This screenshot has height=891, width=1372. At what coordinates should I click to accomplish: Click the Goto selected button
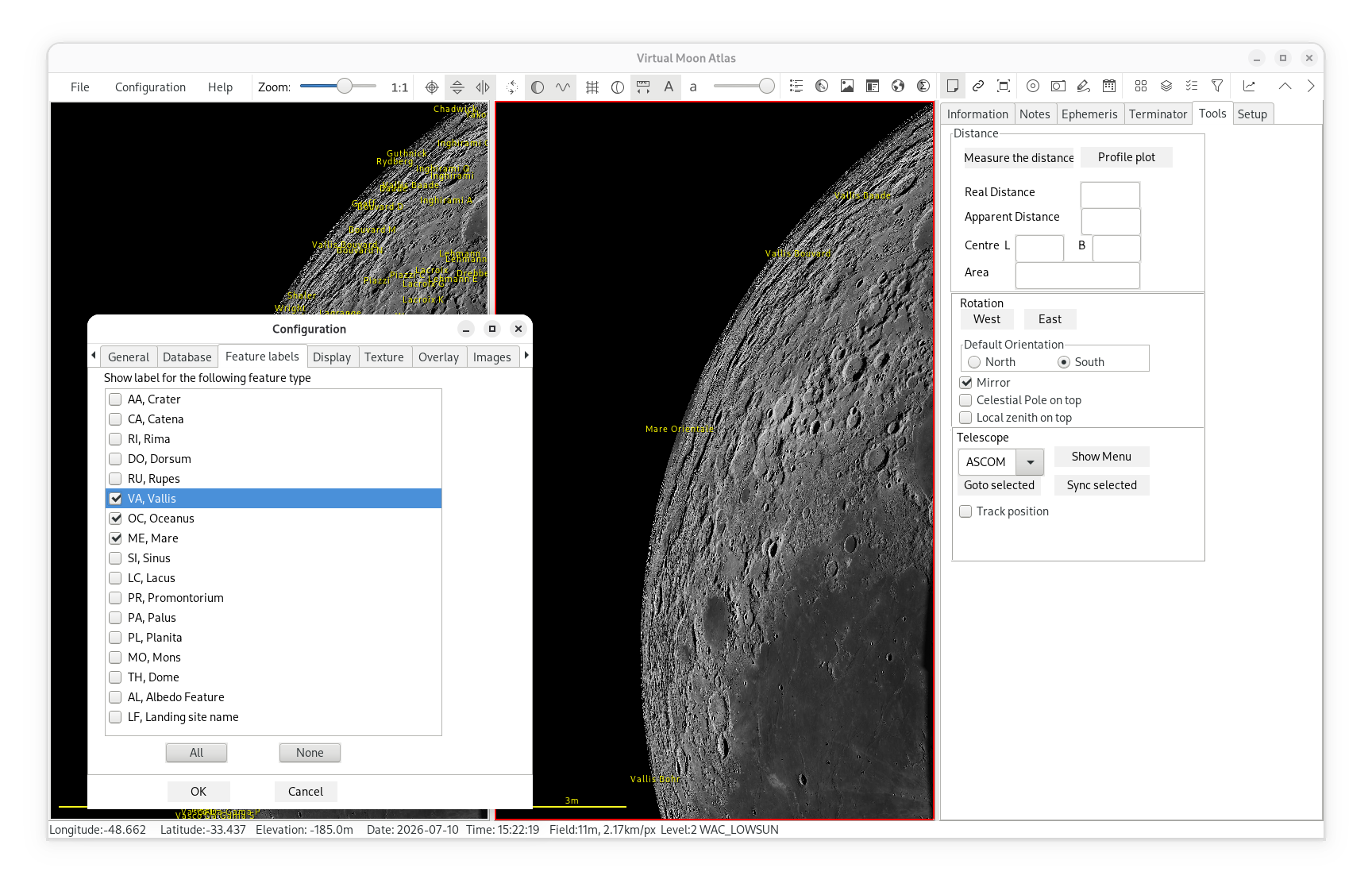click(999, 485)
